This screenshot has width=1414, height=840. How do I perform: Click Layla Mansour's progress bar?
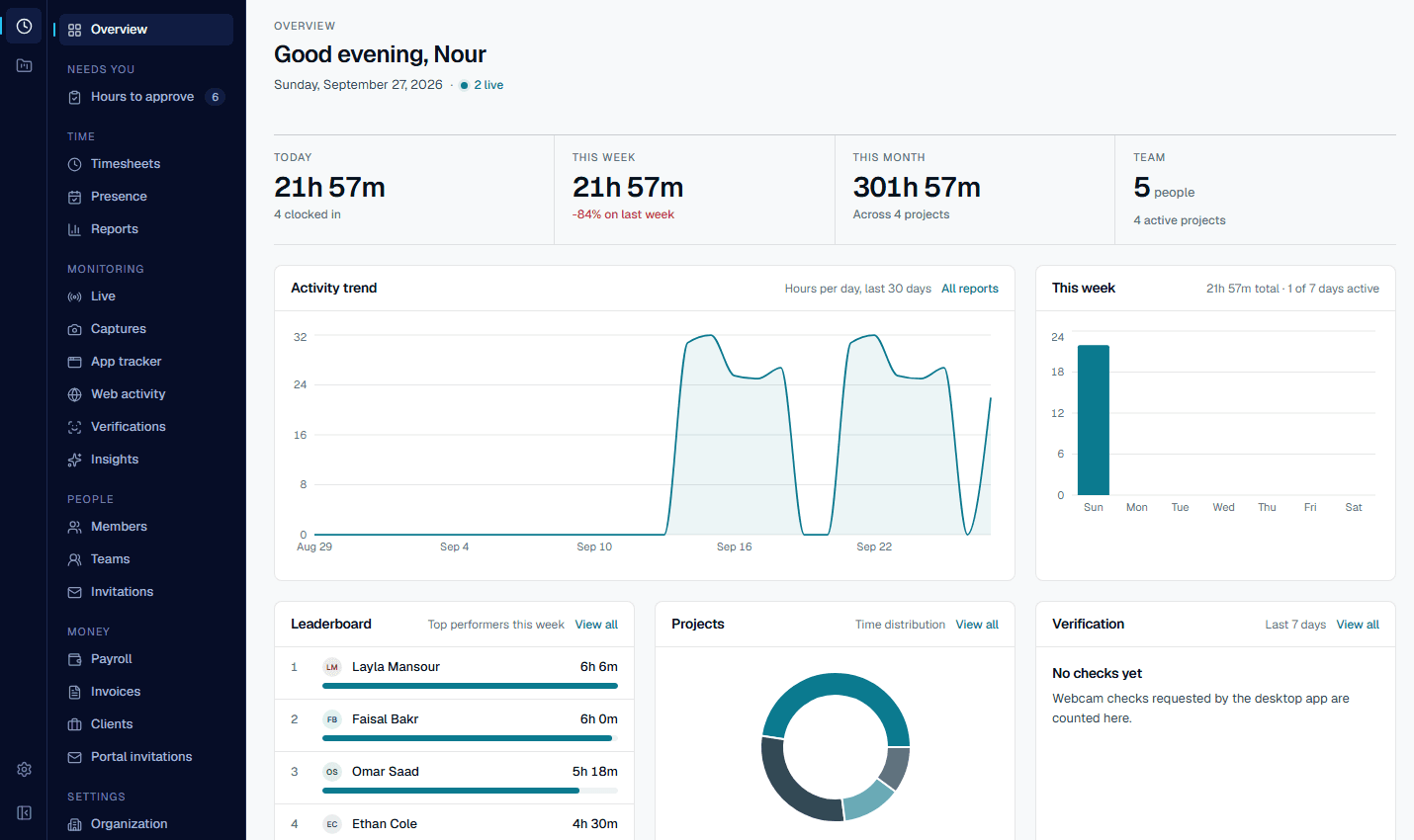pos(470,686)
